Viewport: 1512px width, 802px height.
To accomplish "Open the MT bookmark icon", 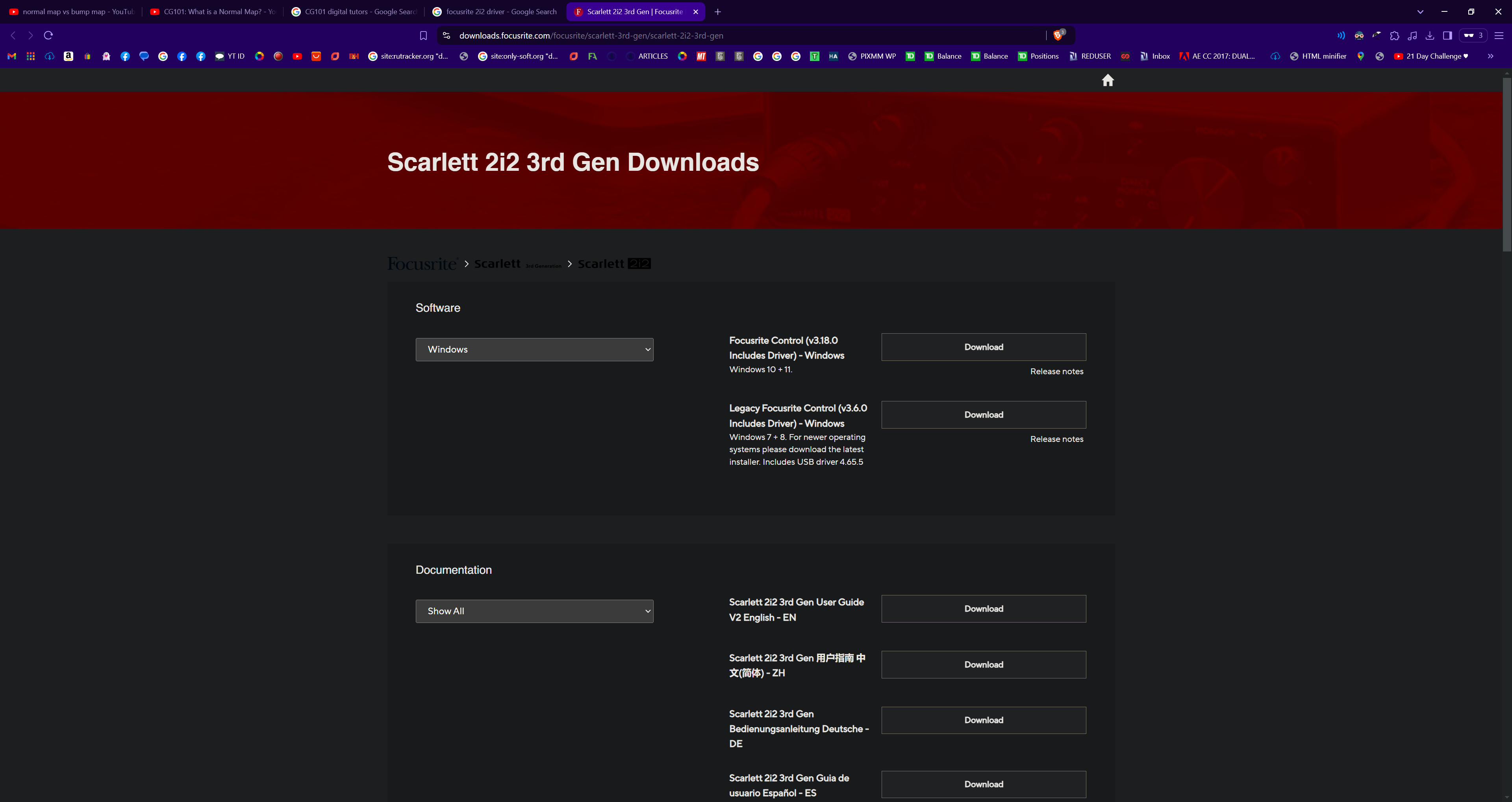I will coord(701,56).
